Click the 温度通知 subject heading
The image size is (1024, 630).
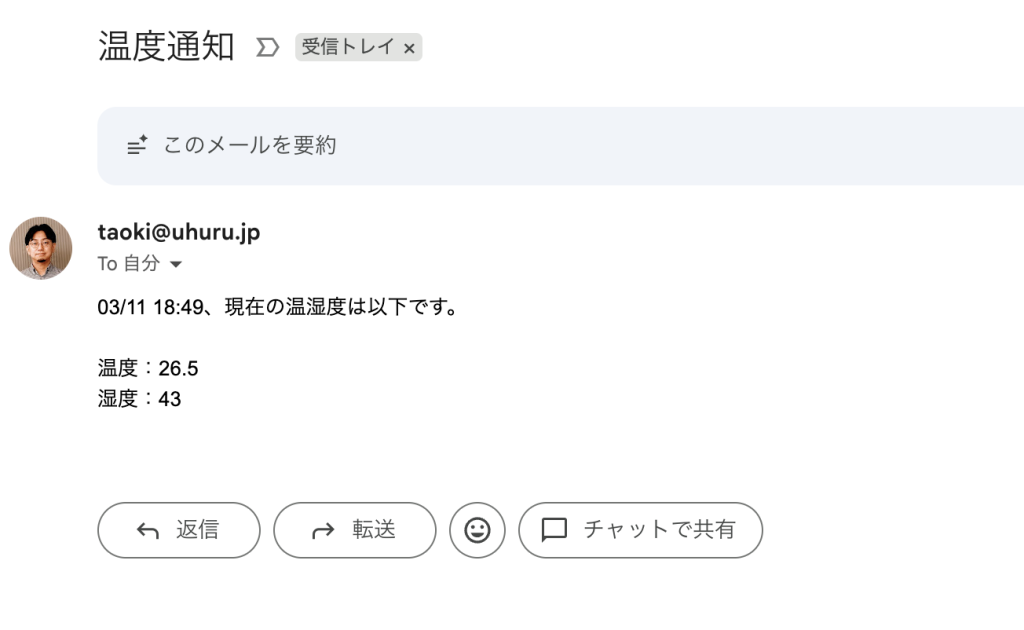point(166,46)
